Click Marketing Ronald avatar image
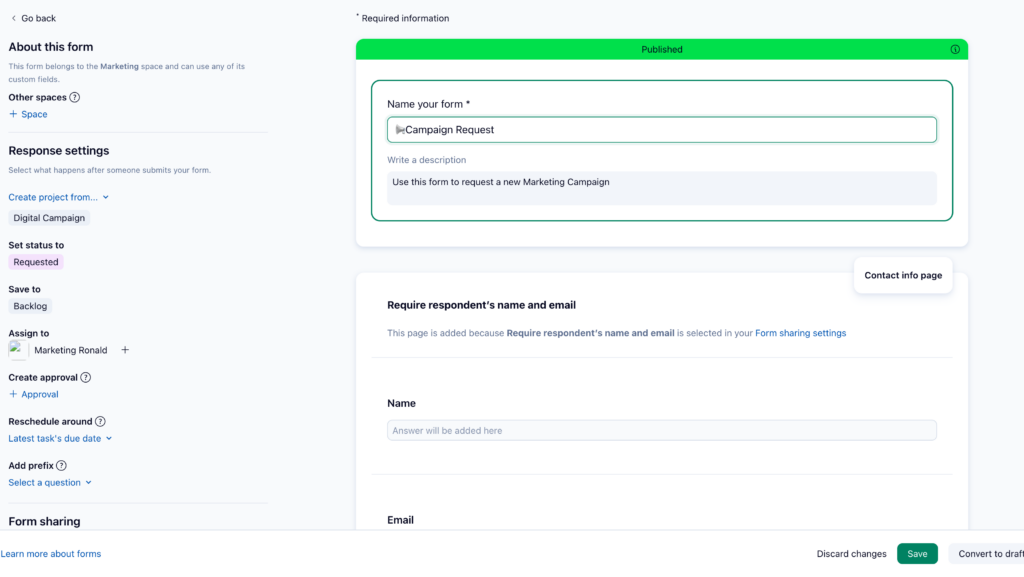The image size is (1024, 577). pyautogui.click(x=18, y=350)
